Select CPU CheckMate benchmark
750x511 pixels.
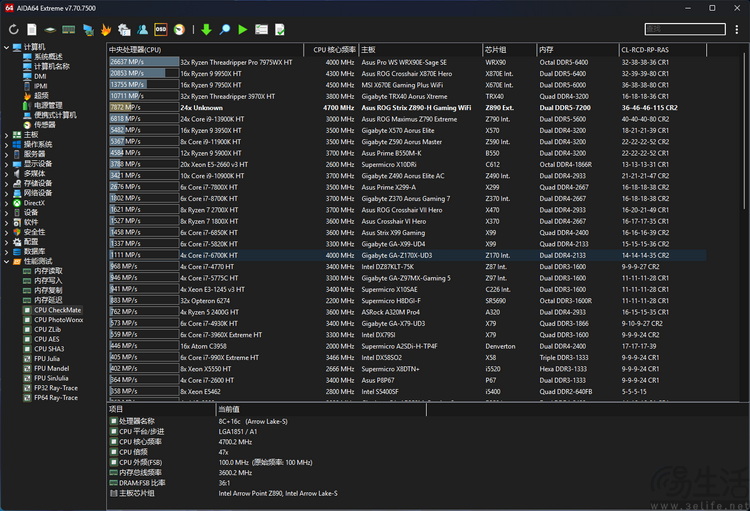point(57,310)
